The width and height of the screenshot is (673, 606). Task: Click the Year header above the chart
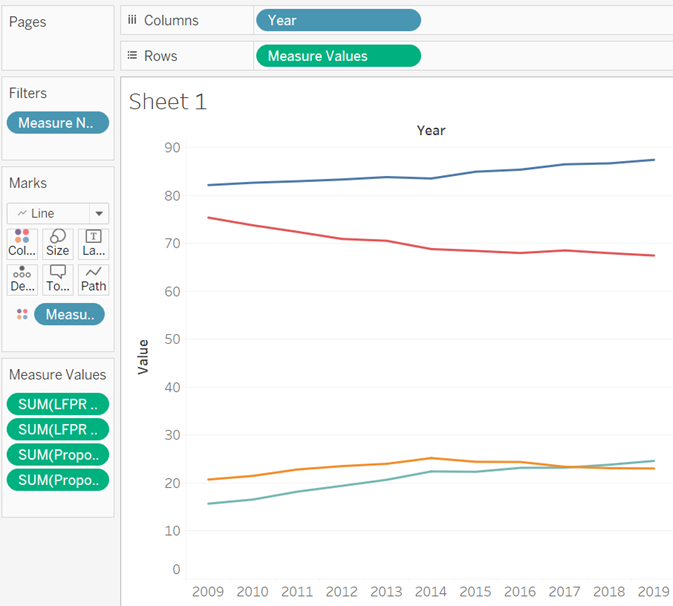[431, 130]
